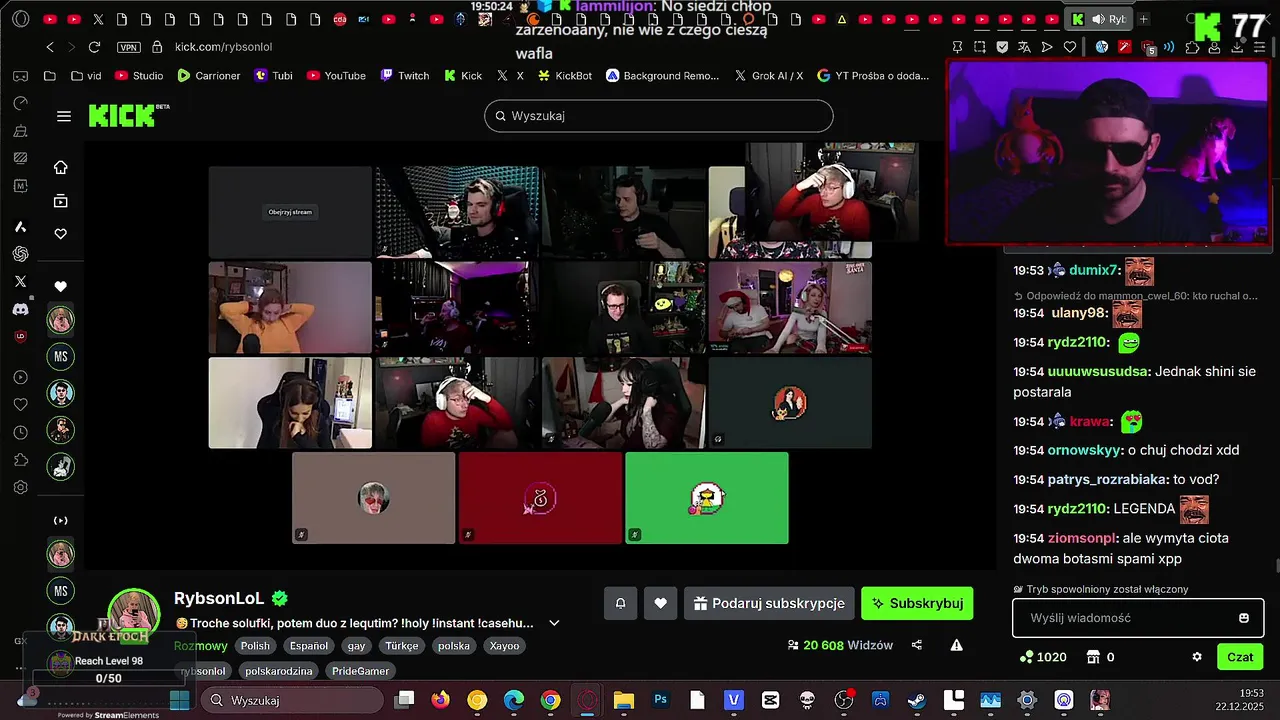Click the Wyślij wiadomość chat input
1280x720 pixels.
tap(1138, 618)
